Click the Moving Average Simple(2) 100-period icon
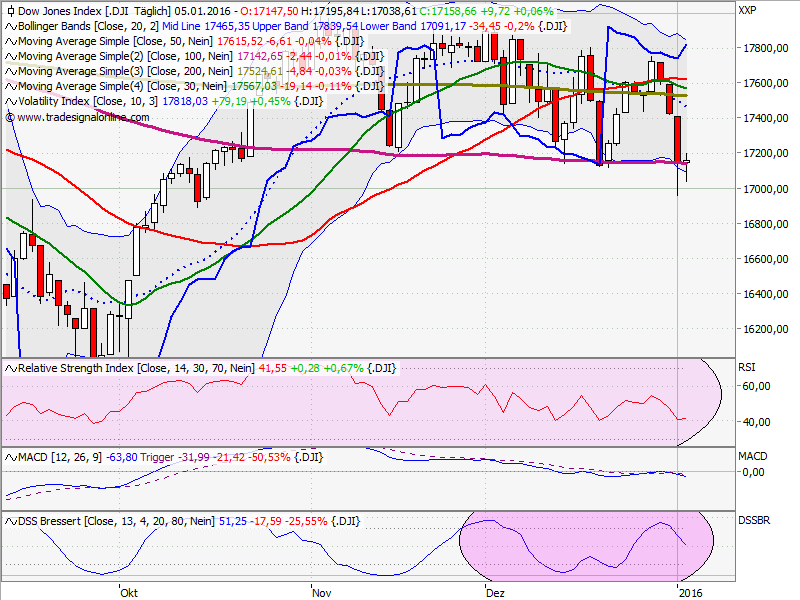Image resolution: width=800 pixels, height=600 pixels. tap(10, 56)
